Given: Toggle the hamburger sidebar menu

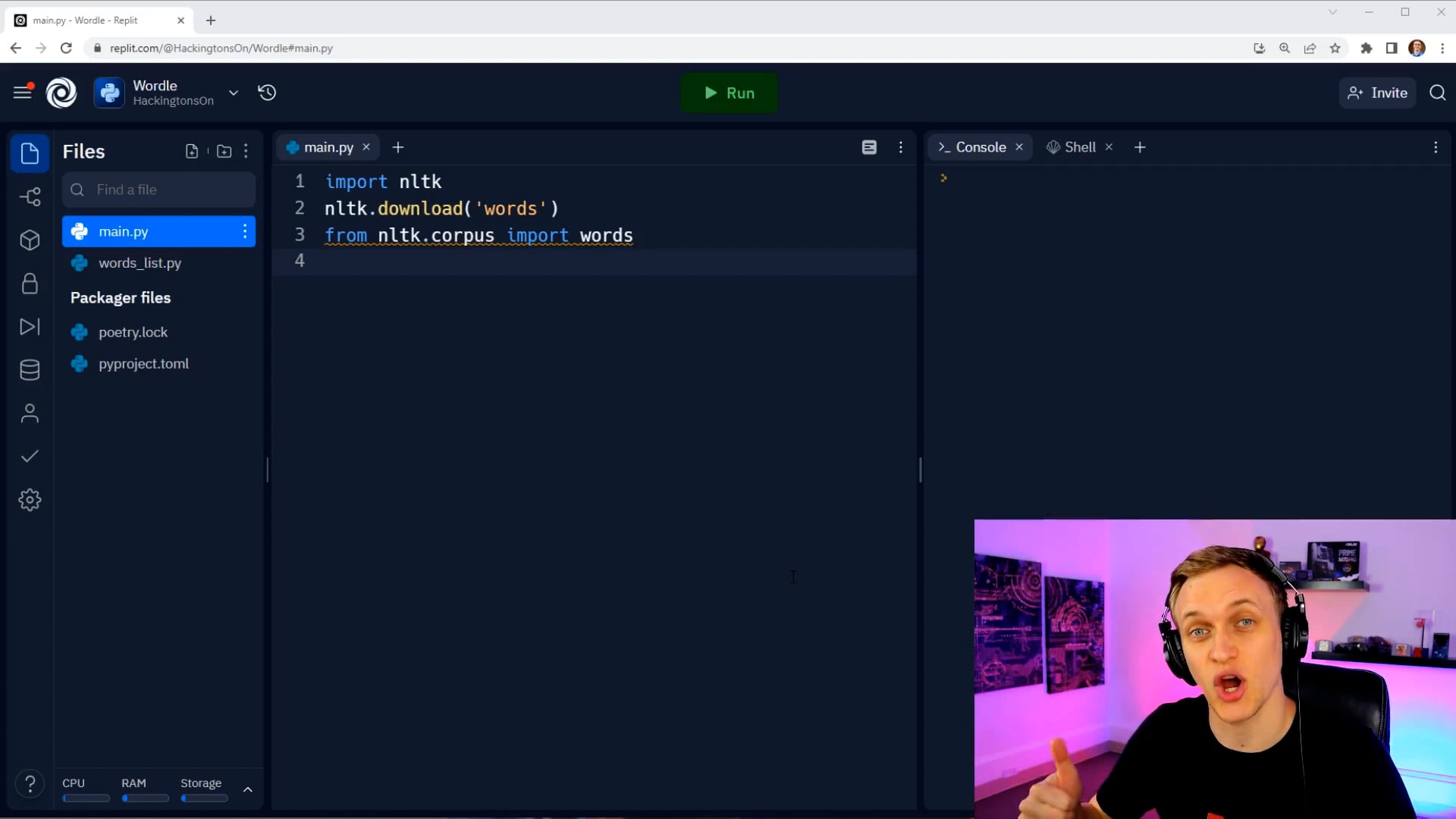Looking at the screenshot, I should coord(22,93).
